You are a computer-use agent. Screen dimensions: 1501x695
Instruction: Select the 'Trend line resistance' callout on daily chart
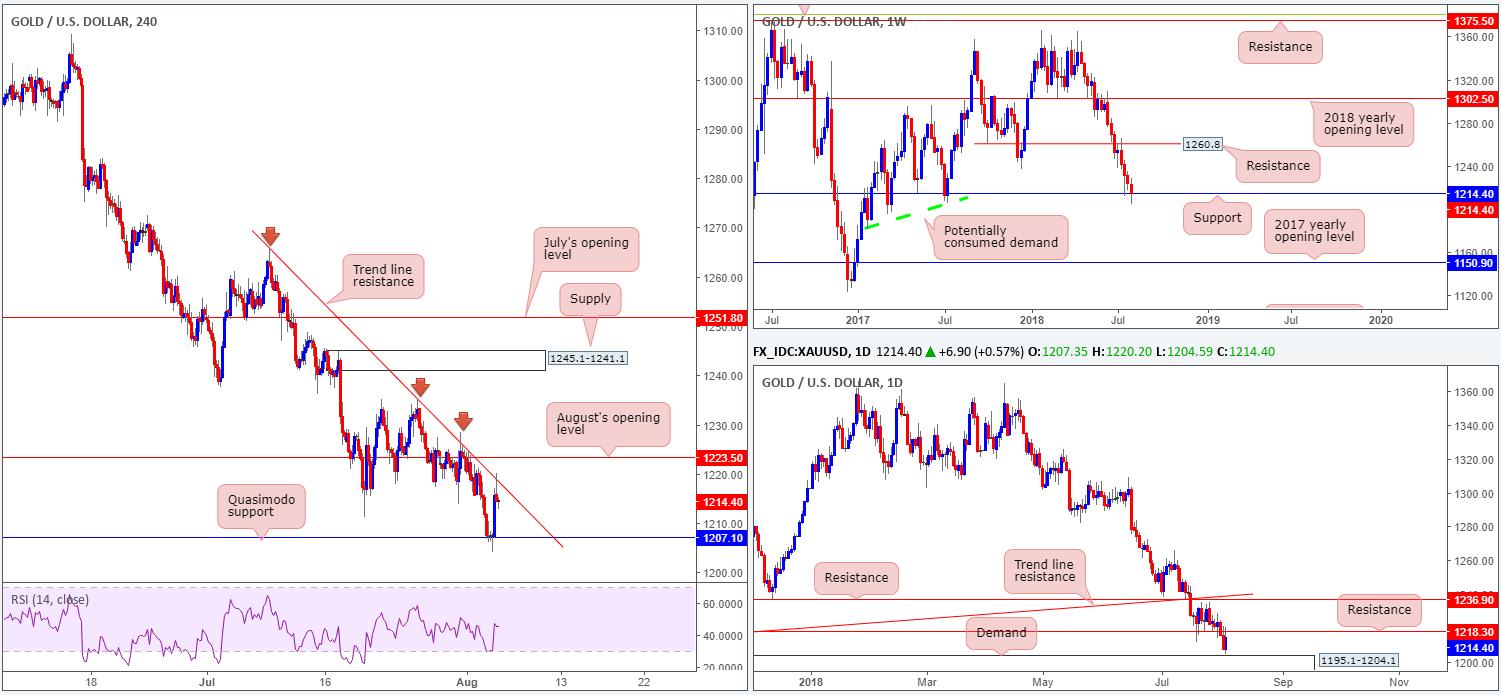(1045, 570)
